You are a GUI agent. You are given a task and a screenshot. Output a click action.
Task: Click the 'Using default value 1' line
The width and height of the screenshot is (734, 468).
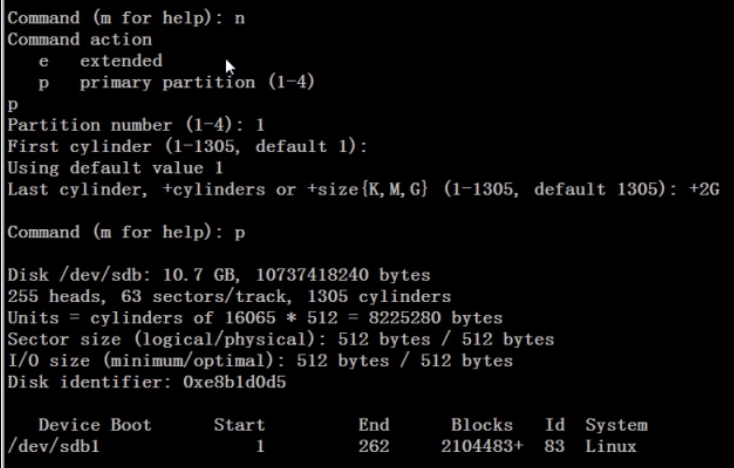click(115, 168)
